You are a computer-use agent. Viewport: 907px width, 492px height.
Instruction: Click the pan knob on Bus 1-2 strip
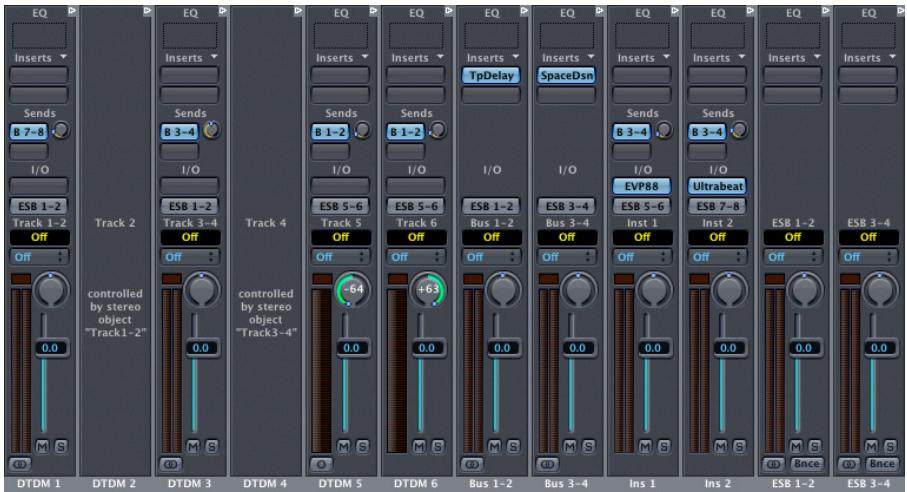coord(503,289)
